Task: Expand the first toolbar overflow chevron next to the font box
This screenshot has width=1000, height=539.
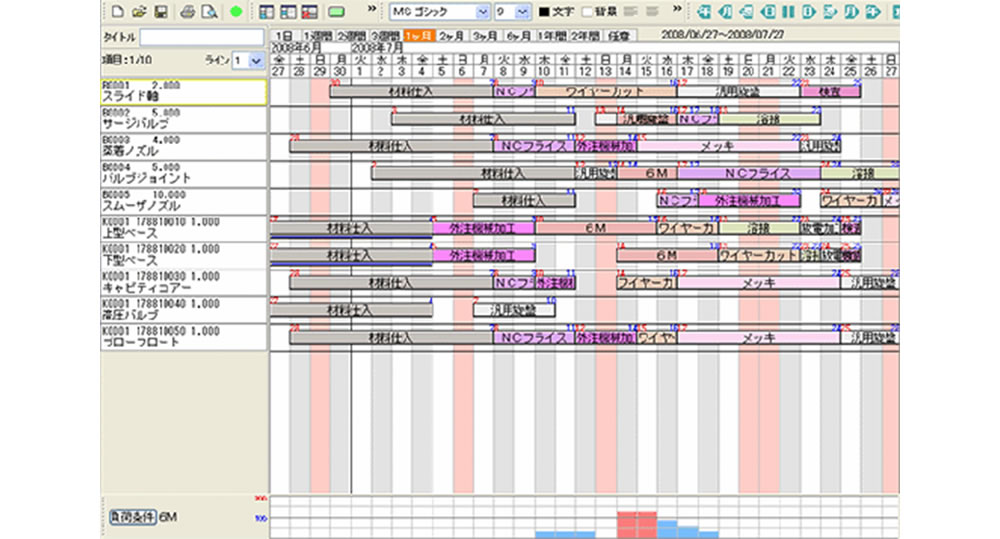Action: point(372,8)
